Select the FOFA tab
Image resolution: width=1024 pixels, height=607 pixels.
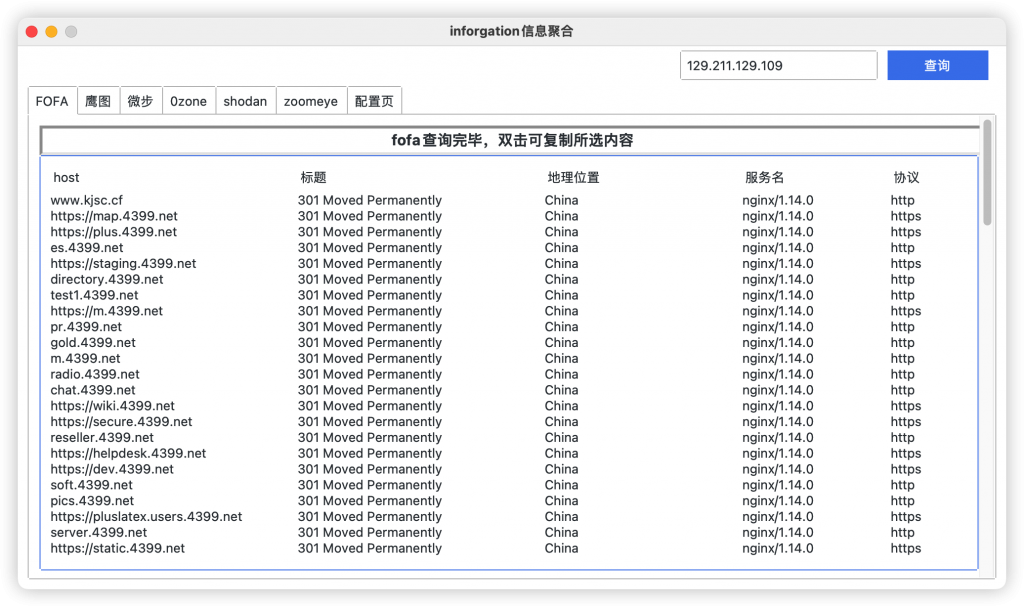pyautogui.click(x=52, y=100)
